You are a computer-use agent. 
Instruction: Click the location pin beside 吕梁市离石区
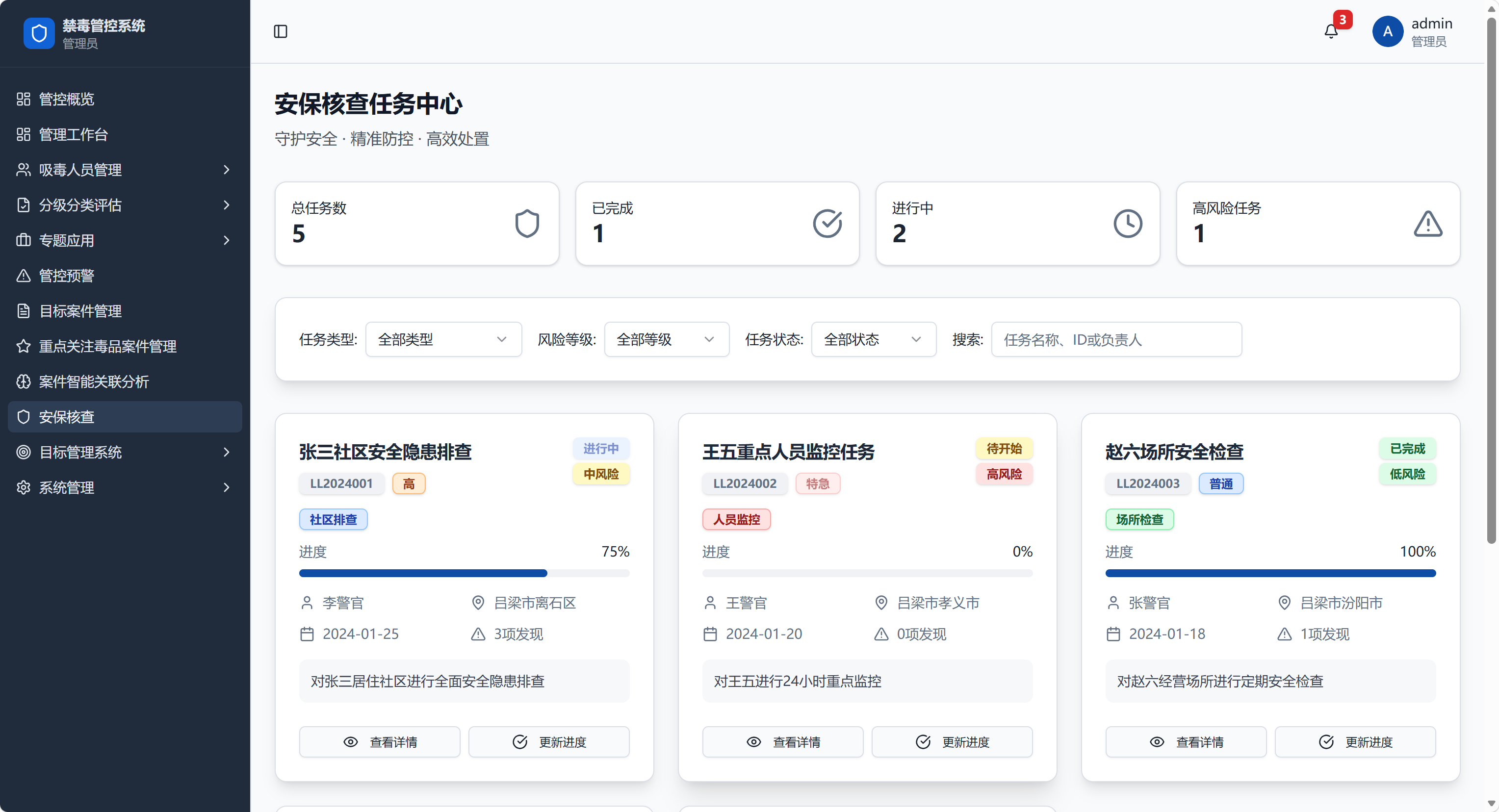coord(478,603)
